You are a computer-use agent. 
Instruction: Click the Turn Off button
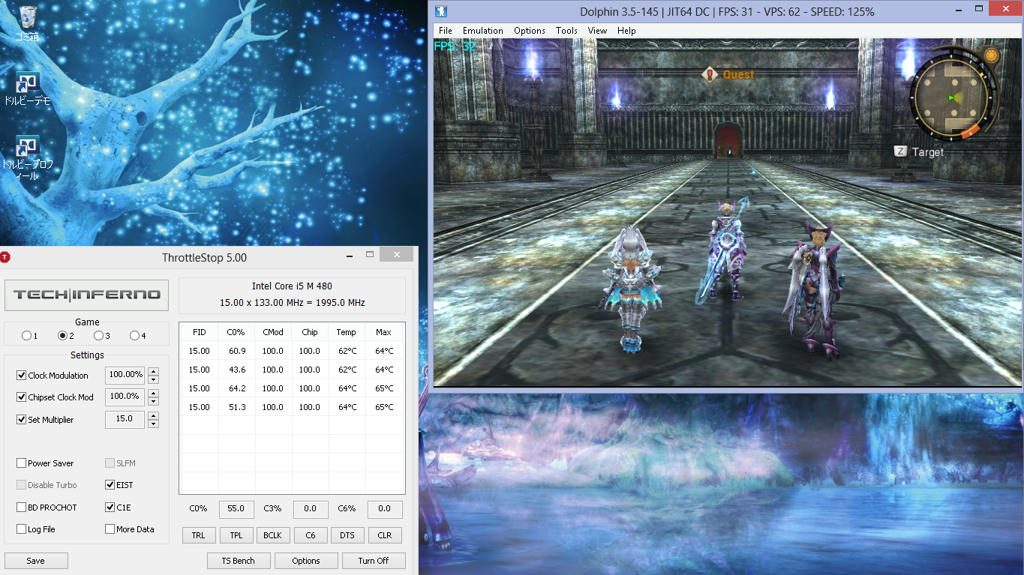click(373, 561)
